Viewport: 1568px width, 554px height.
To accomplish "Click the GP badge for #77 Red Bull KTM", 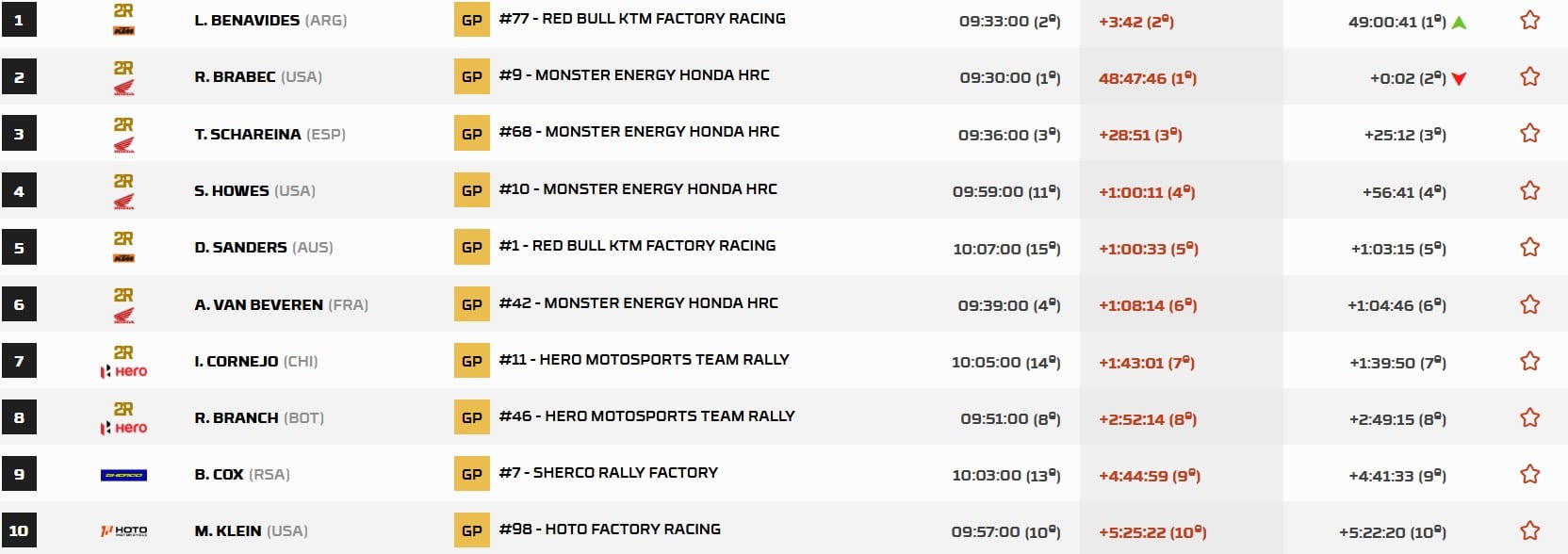I will point(472,20).
